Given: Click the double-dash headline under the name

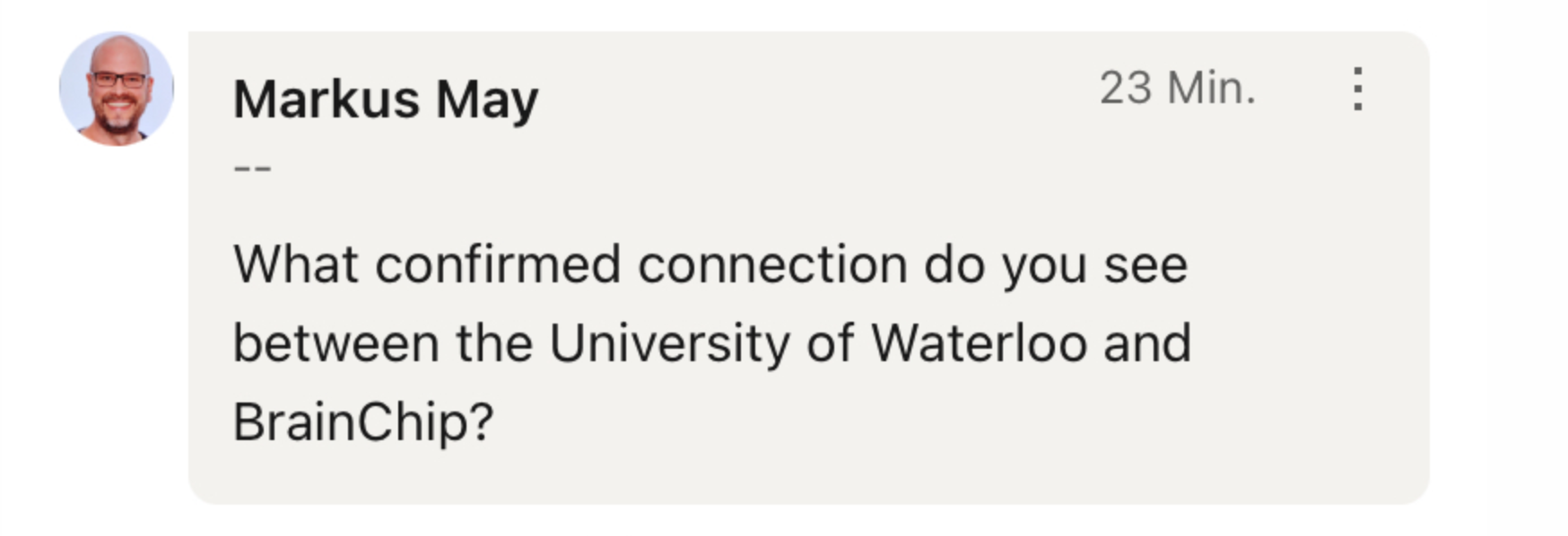Looking at the screenshot, I should click(252, 168).
